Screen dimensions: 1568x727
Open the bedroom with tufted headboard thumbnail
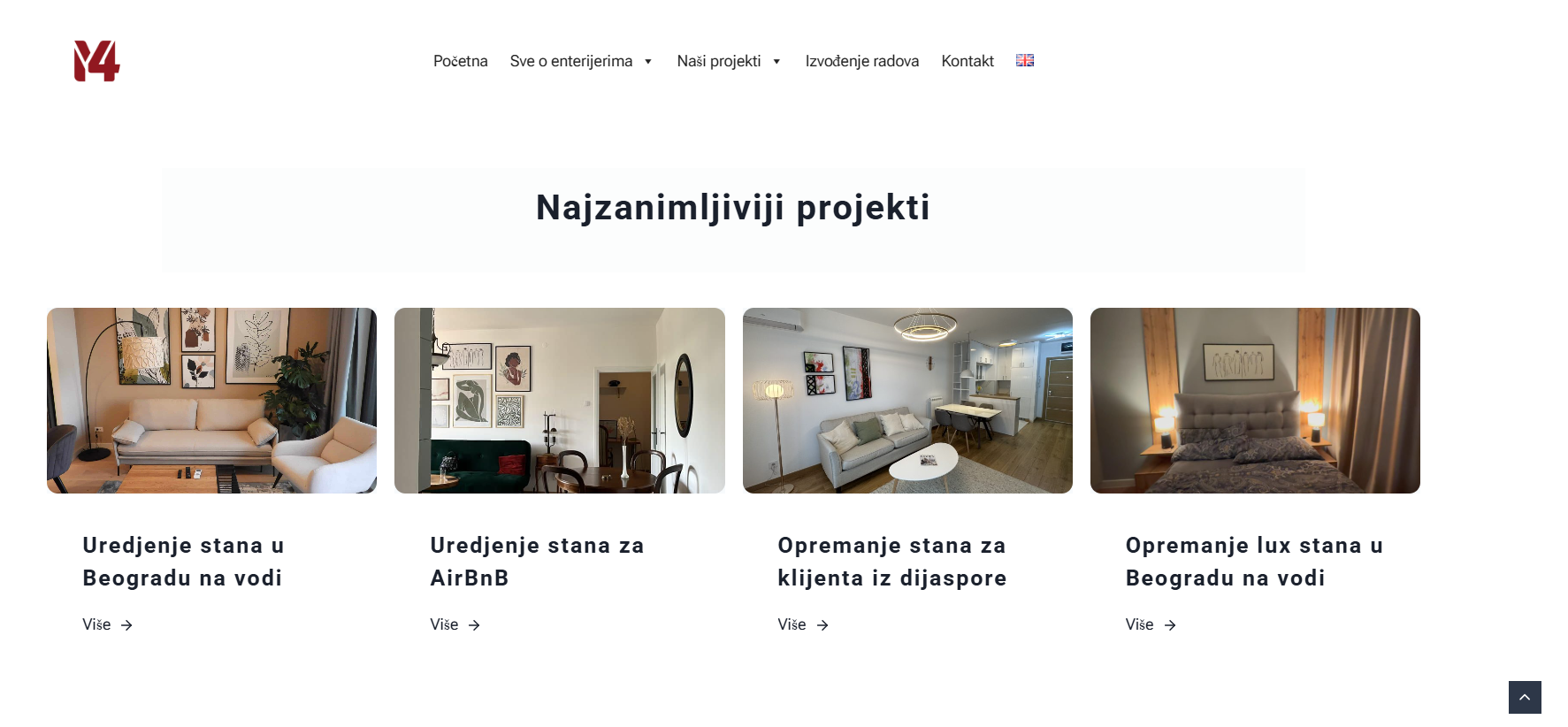[1255, 401]
